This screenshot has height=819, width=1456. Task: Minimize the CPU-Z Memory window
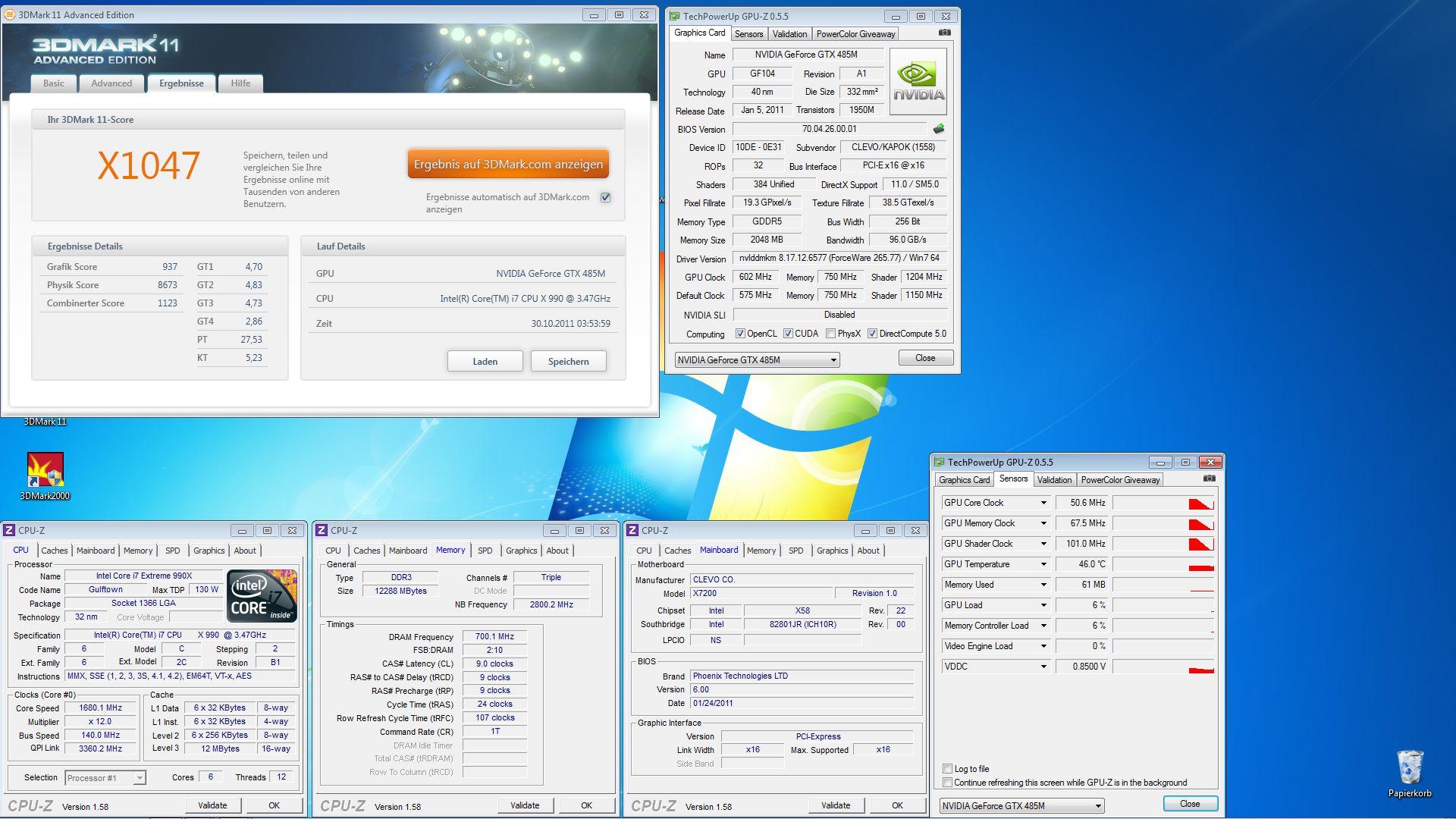(554, 530)
